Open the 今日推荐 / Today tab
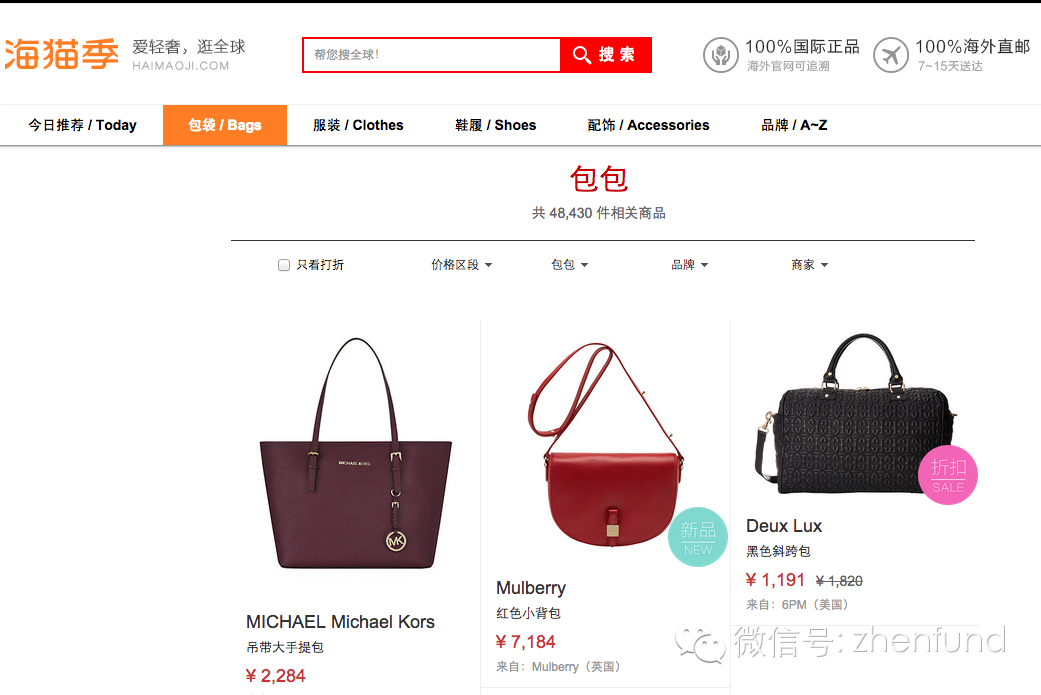The height and width of the screenshot is (695, 1041). pos(82,125)
